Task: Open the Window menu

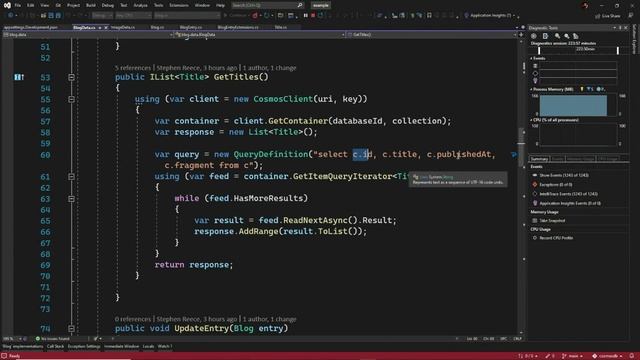Action: pos(202,5)
